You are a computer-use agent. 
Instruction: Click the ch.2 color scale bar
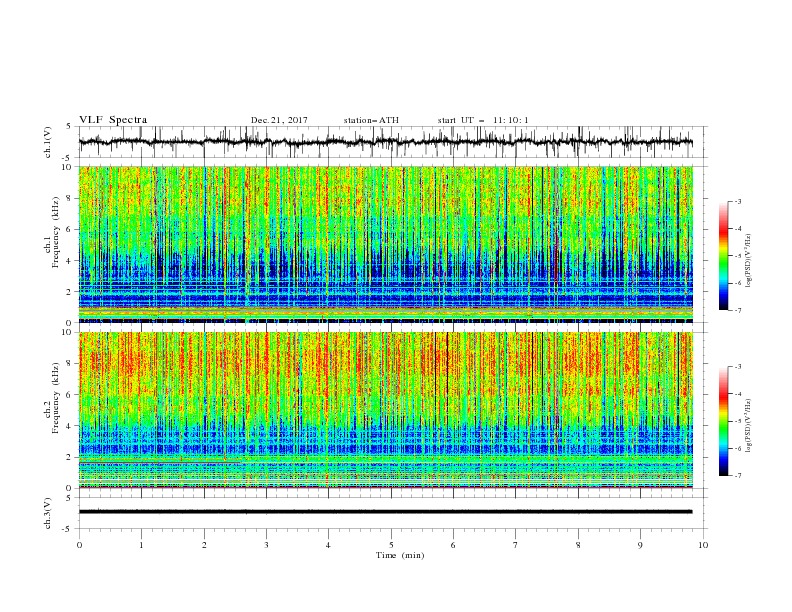724,421
